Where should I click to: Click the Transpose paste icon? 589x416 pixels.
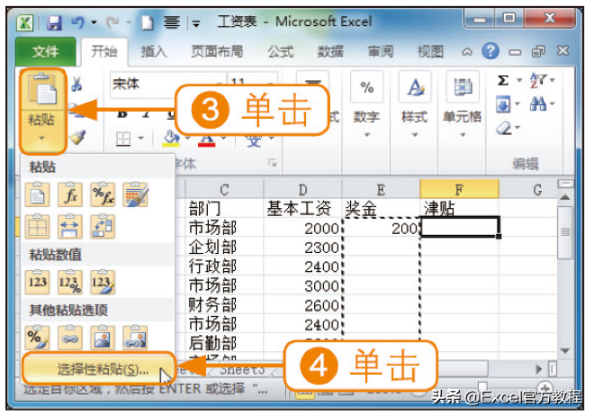pos(103,227)
